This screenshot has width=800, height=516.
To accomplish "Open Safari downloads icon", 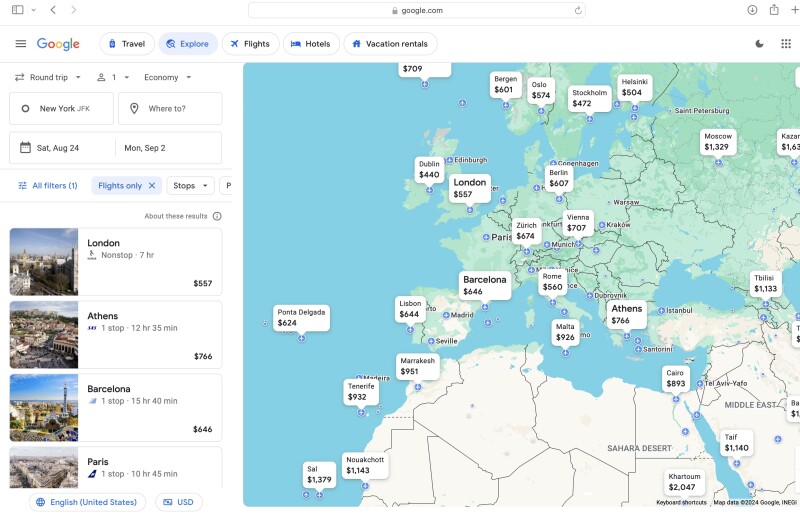I will pos(752,10).
